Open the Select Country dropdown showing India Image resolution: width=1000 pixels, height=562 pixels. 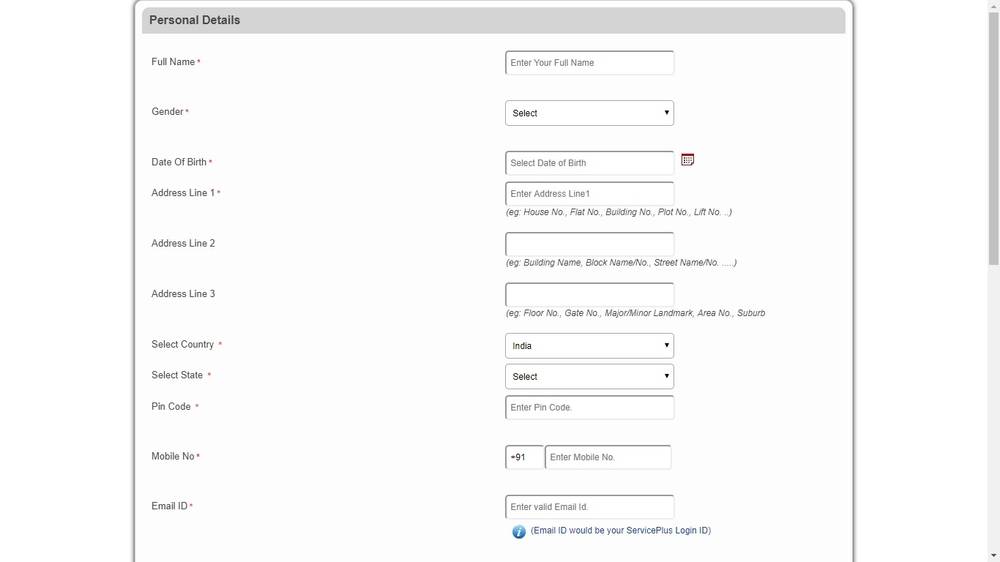(x=589, y=346)
